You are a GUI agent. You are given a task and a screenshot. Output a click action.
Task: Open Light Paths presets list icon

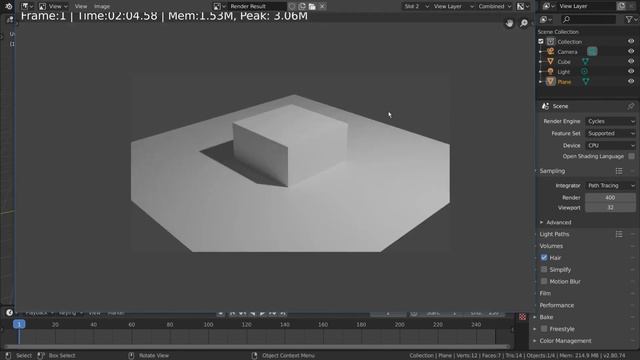click(x=619, y=234)
